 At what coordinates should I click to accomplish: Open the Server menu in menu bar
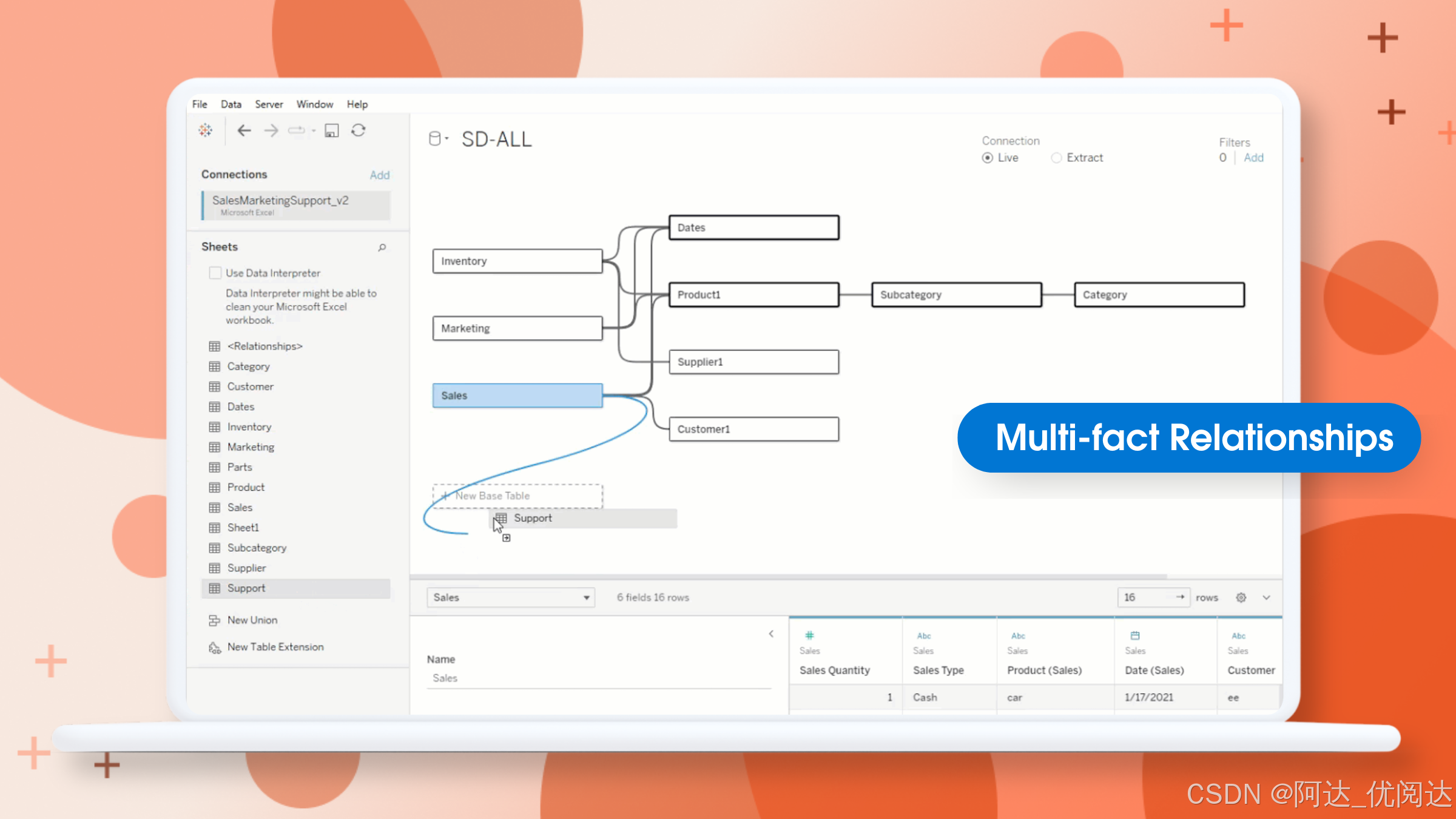[268, 104]
